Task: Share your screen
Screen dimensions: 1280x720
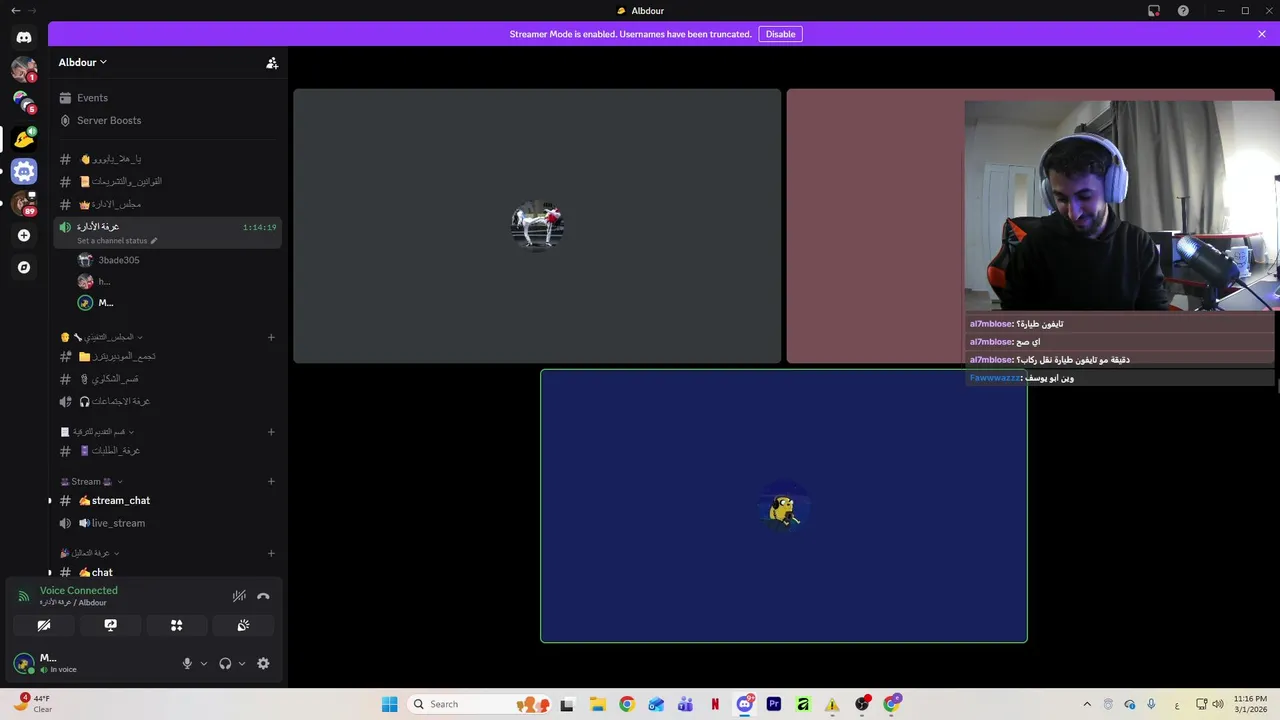Action: tap(110, 625)
